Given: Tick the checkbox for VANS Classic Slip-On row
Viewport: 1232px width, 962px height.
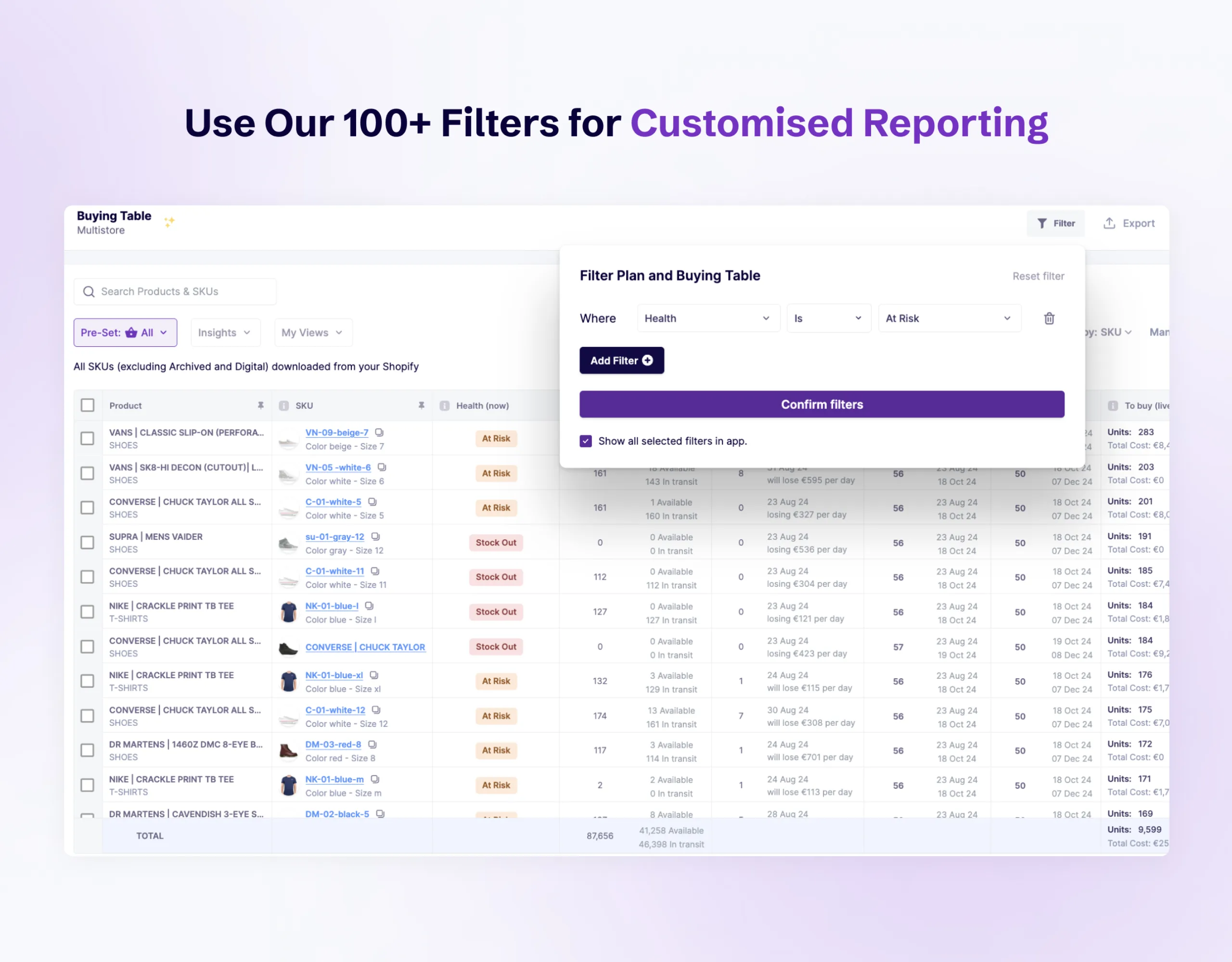Looking at the screenshot, I should 88,439.
